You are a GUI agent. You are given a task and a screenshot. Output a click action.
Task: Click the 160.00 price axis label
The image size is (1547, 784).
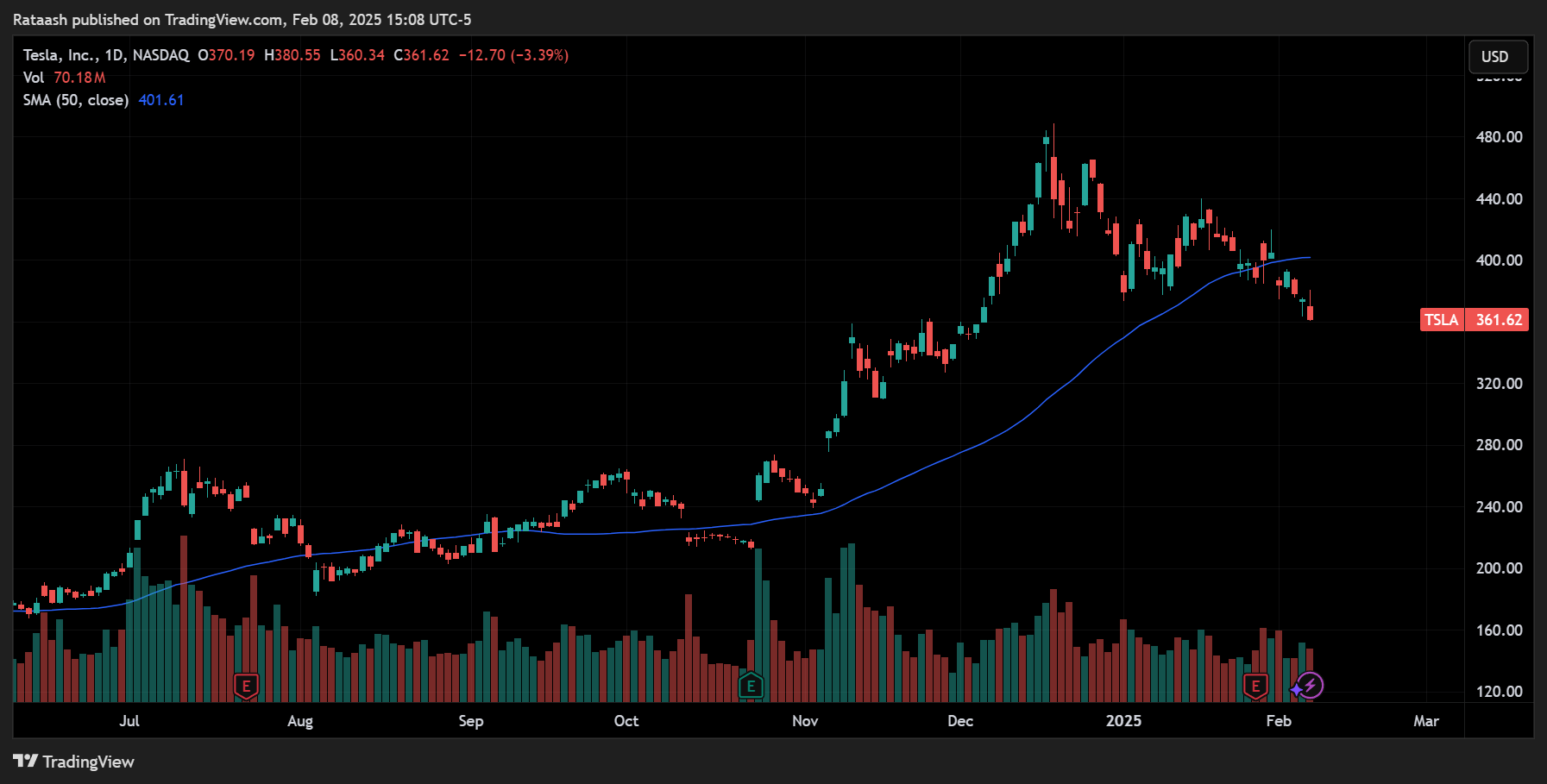(1499, 630)
